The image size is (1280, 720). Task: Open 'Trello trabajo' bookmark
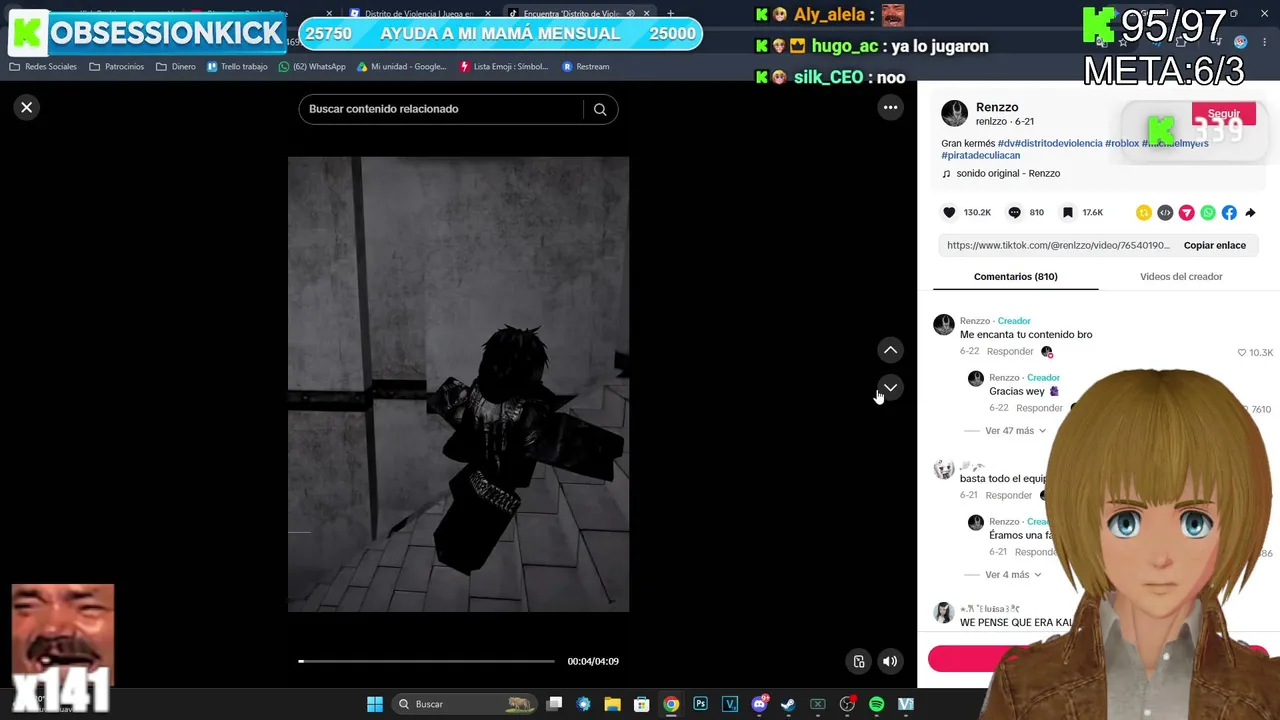point(237,67)
